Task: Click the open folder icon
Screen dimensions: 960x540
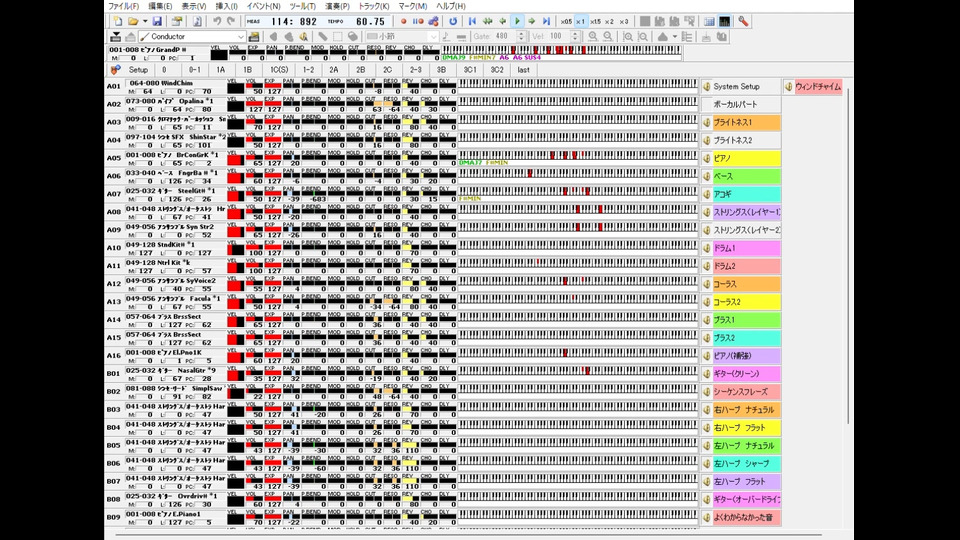Action: tap(133, 21)
